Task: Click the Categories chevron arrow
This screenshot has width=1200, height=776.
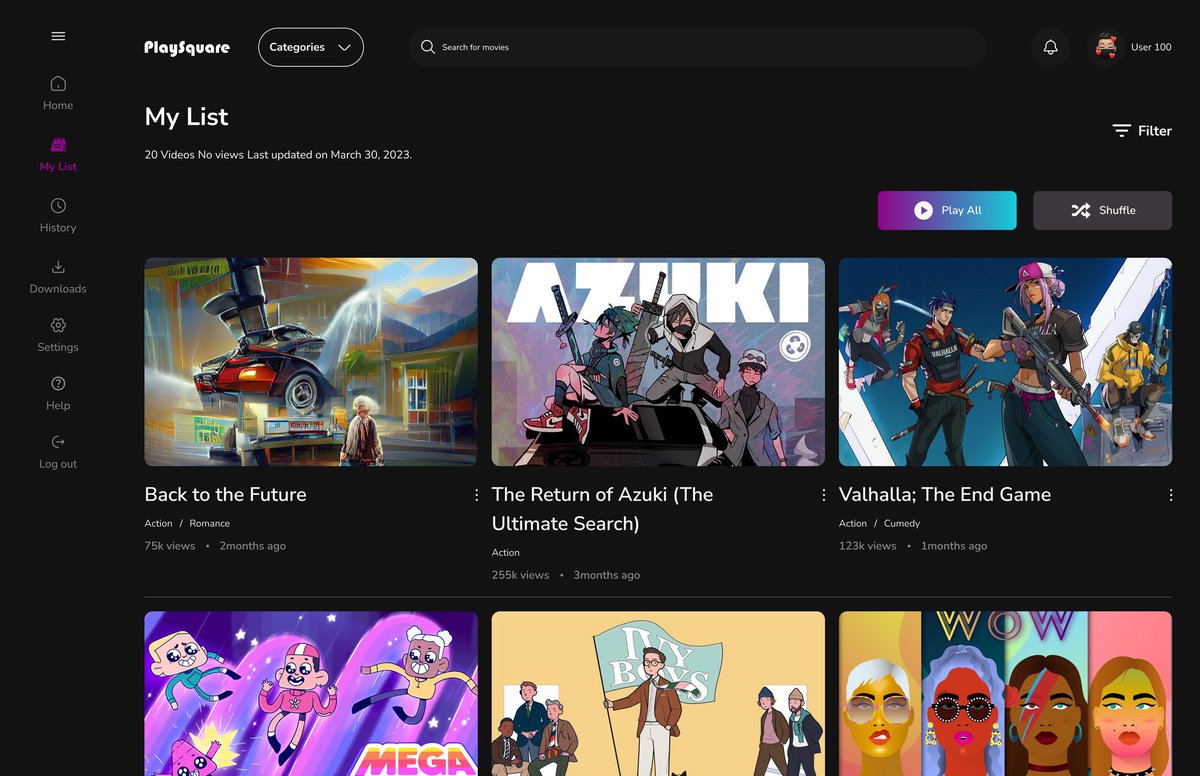Action: pyautogui.click(x=344, y=47)
